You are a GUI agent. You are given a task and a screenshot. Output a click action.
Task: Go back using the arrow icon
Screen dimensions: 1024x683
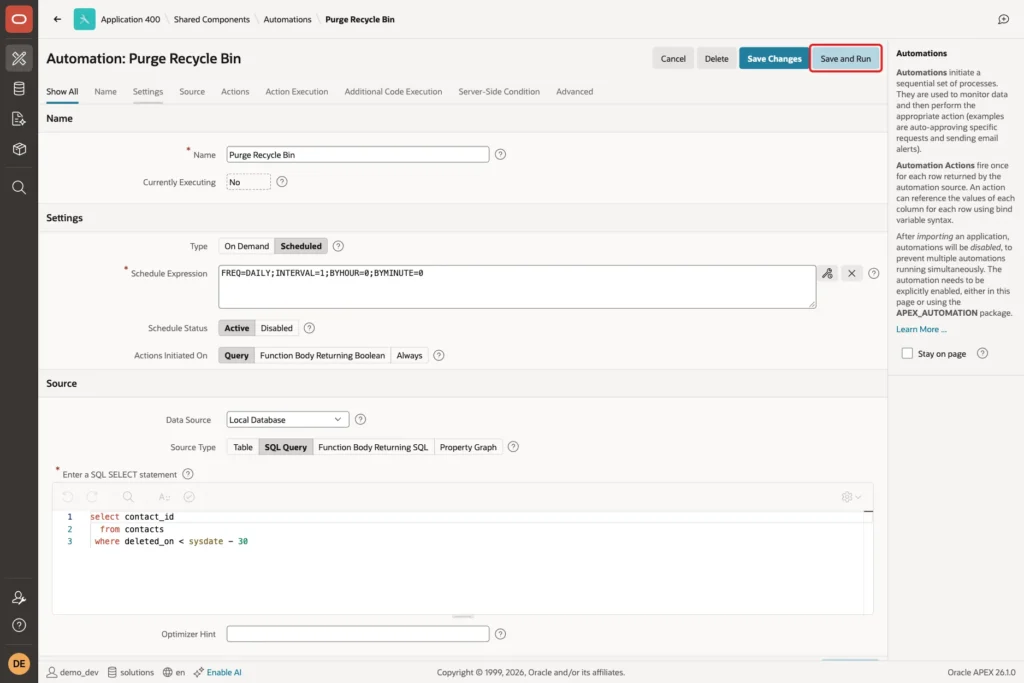57,19
